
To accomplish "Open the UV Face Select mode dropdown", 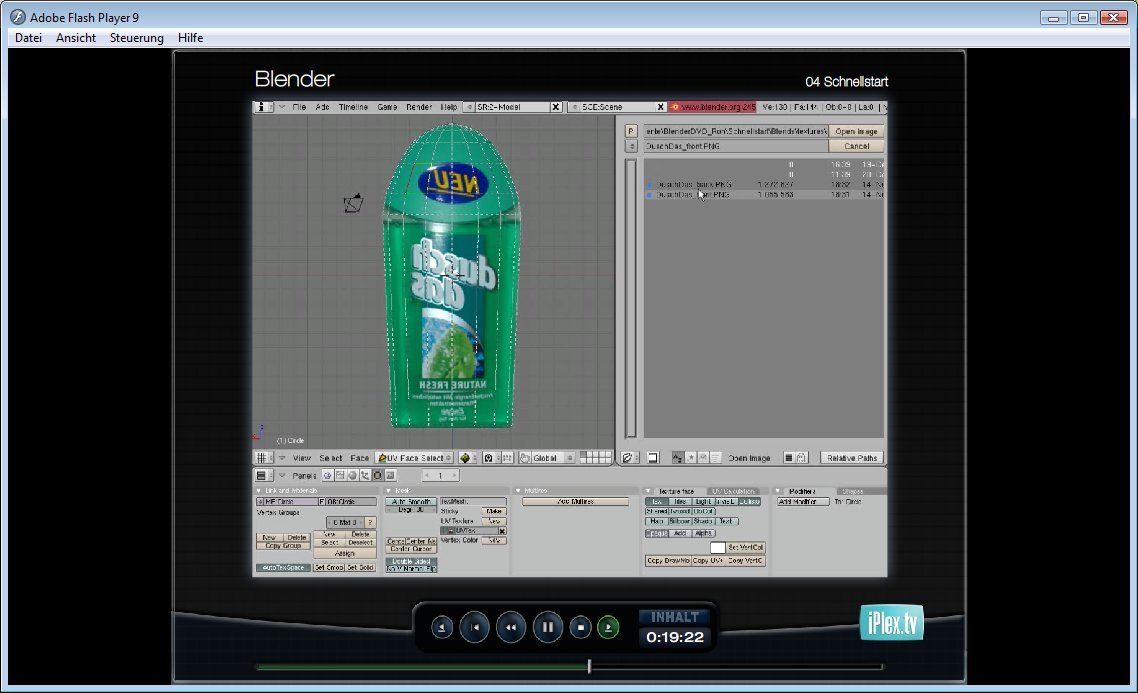I will (x=414, y=458).
